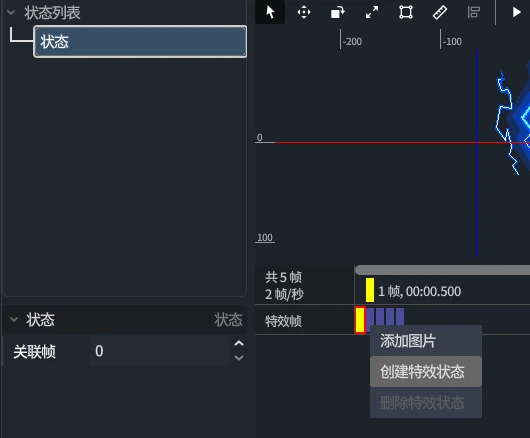
Task: Click the 2 帧/秒 frame rate text
Action: [x=284, y=294]
